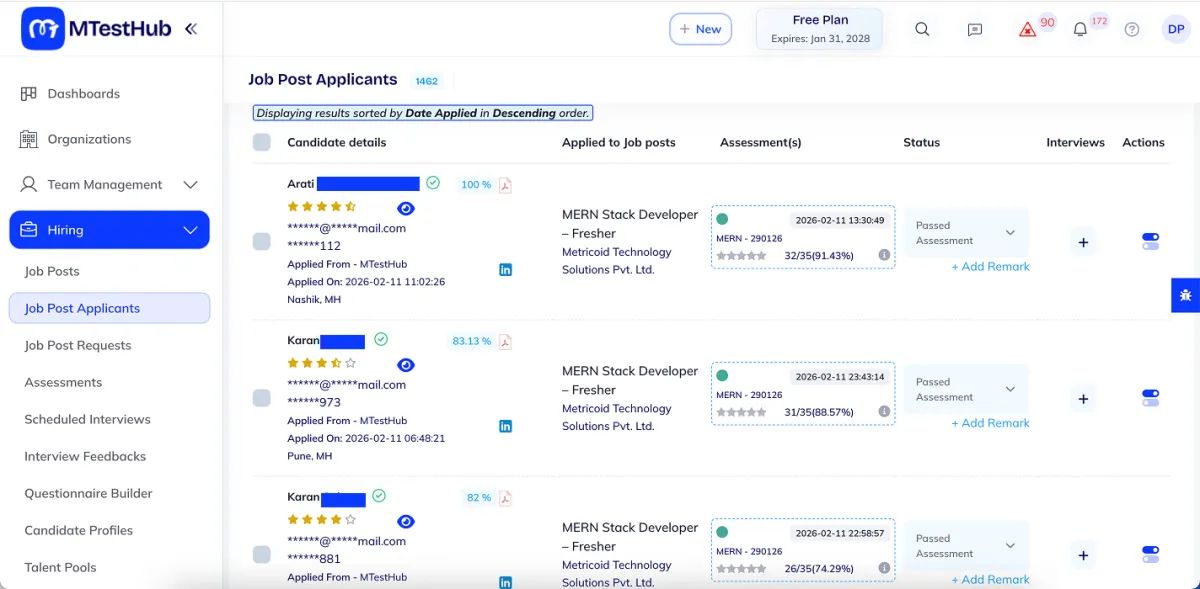Open LinkedIn icon for first Karan applicant
Viewport: 1200px width, 589px height.
click(x=505, y=426)
